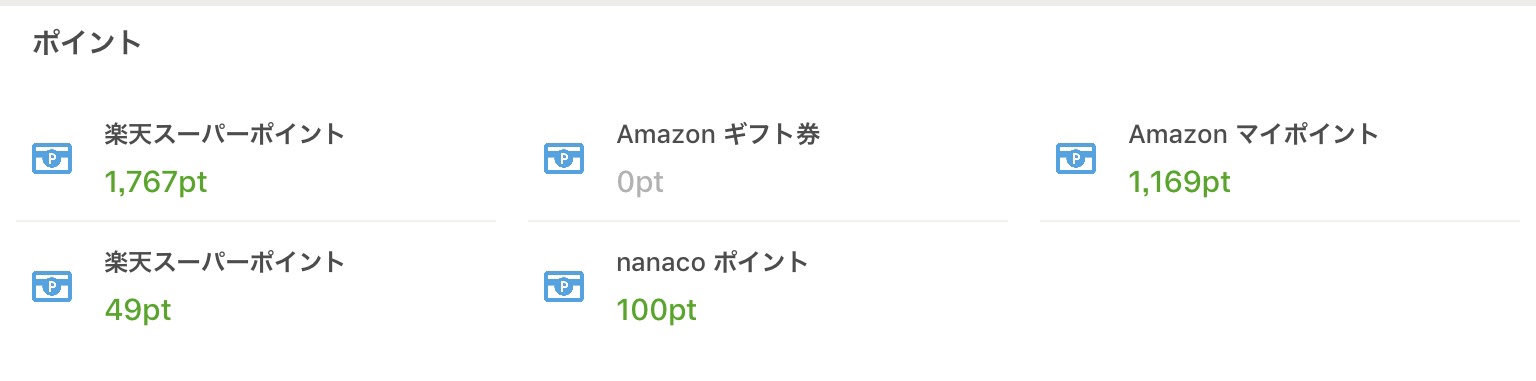Open the nanaco ポイント label
Screen dimensions: 1536x381
tap(712, 262)
